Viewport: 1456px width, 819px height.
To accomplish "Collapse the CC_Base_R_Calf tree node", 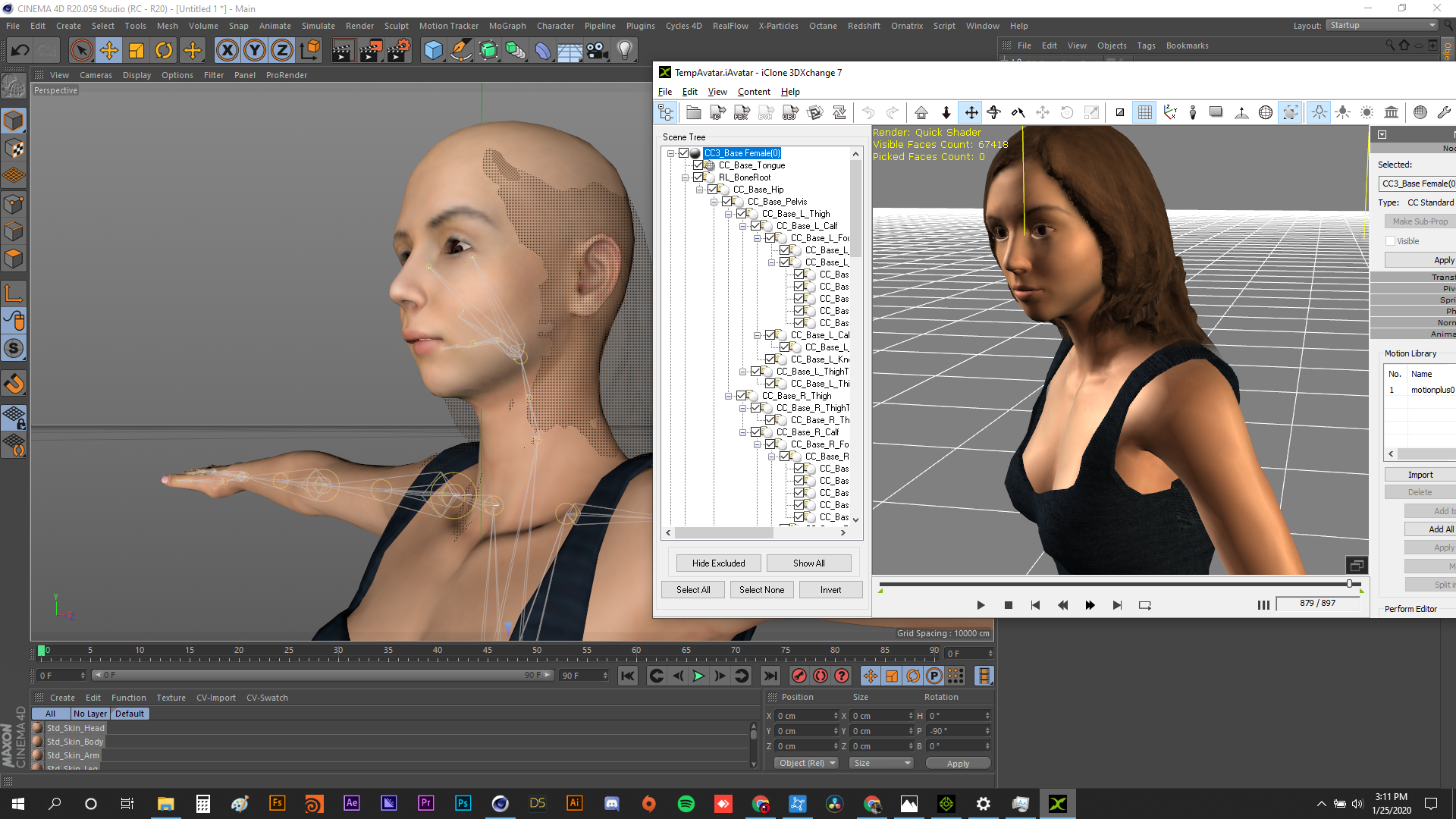I will [x=742, y=432].
